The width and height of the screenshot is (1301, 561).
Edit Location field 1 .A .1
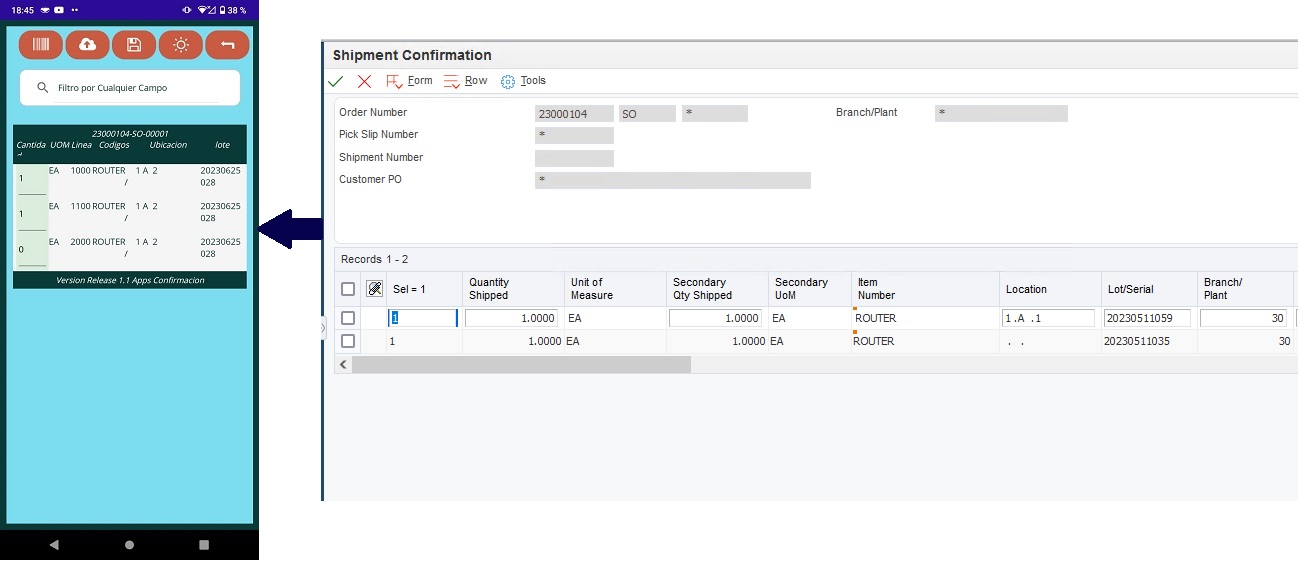point(1048,318)
